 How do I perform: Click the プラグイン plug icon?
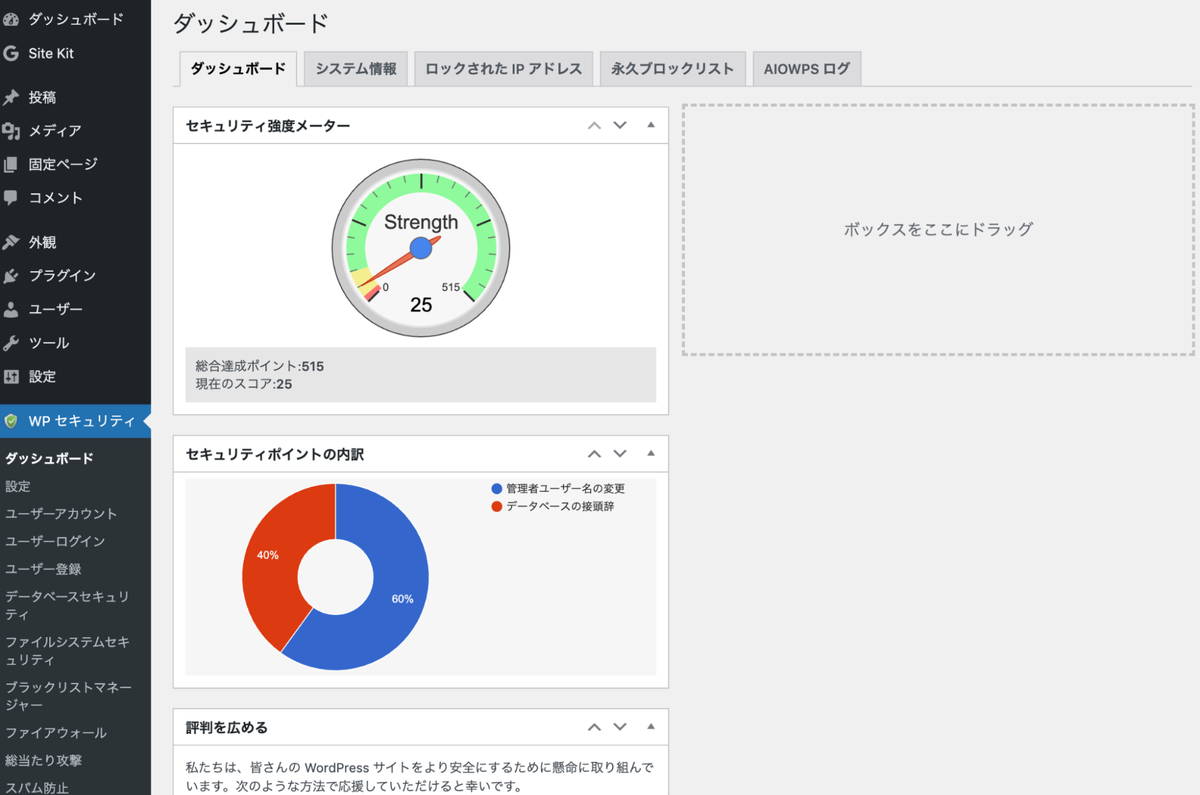14,275
